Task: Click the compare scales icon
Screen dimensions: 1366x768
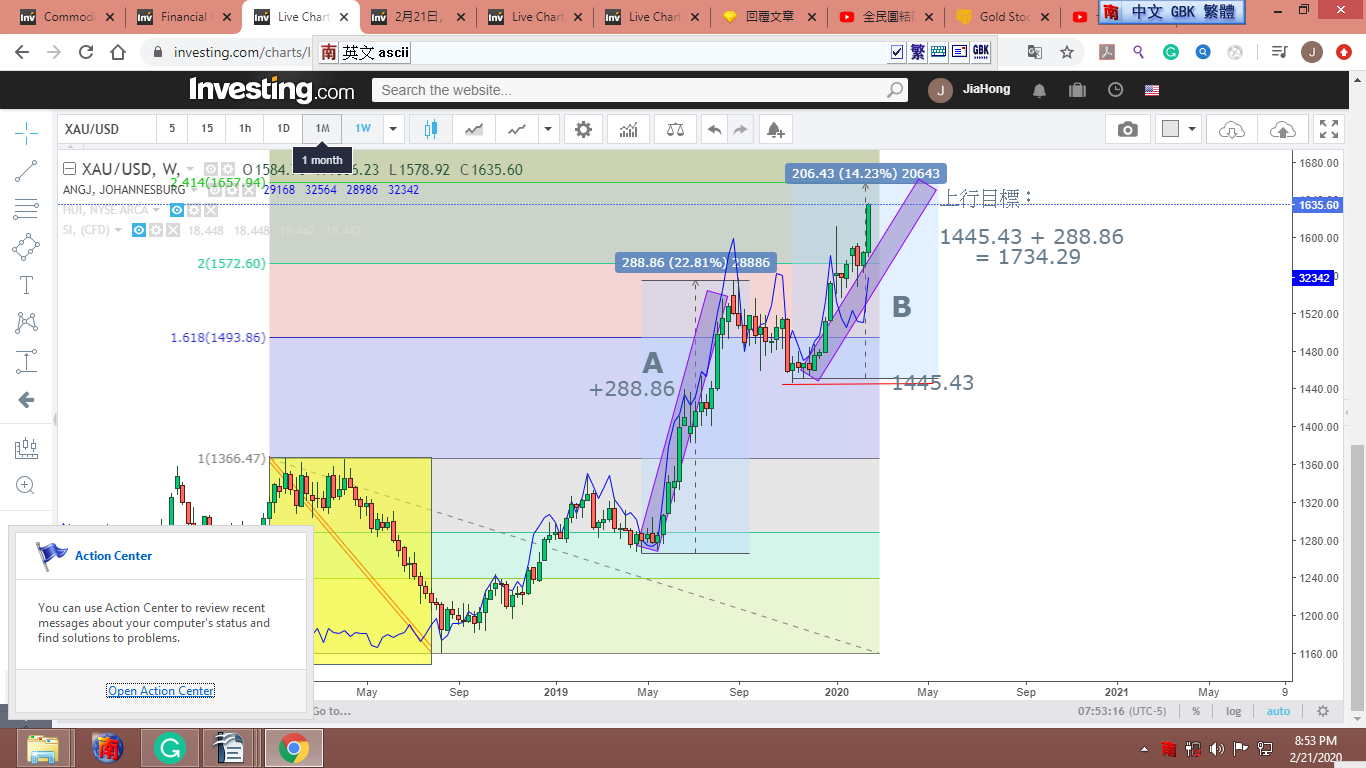Action: point(676,129)
